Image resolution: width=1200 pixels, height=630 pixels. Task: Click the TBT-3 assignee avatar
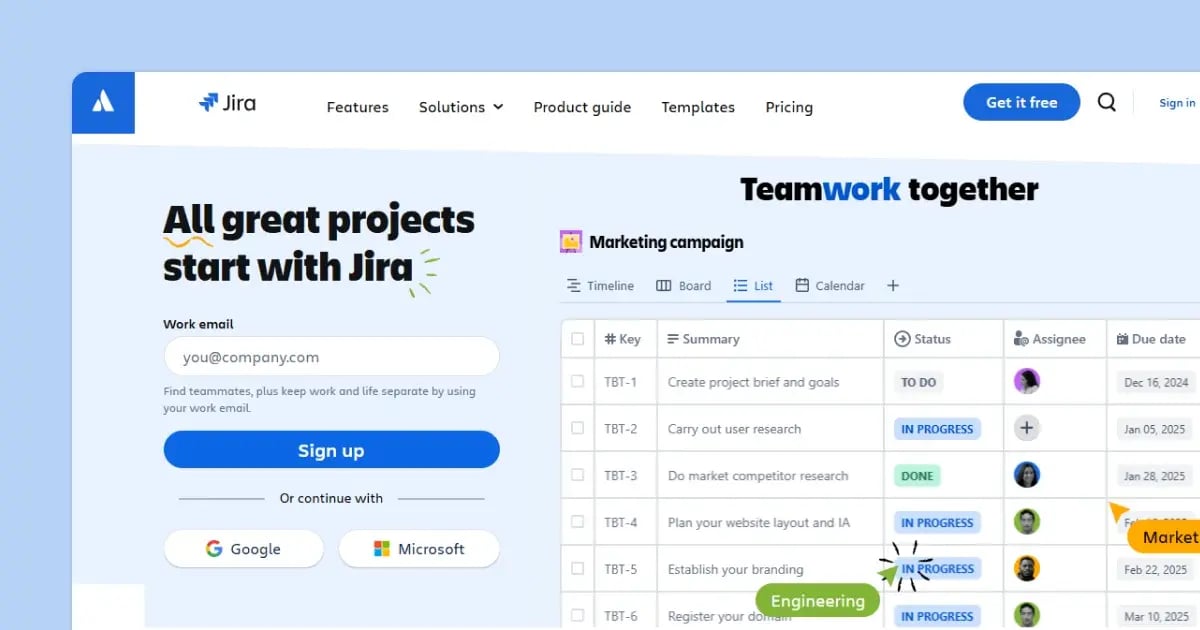(x=1027, y=476)
